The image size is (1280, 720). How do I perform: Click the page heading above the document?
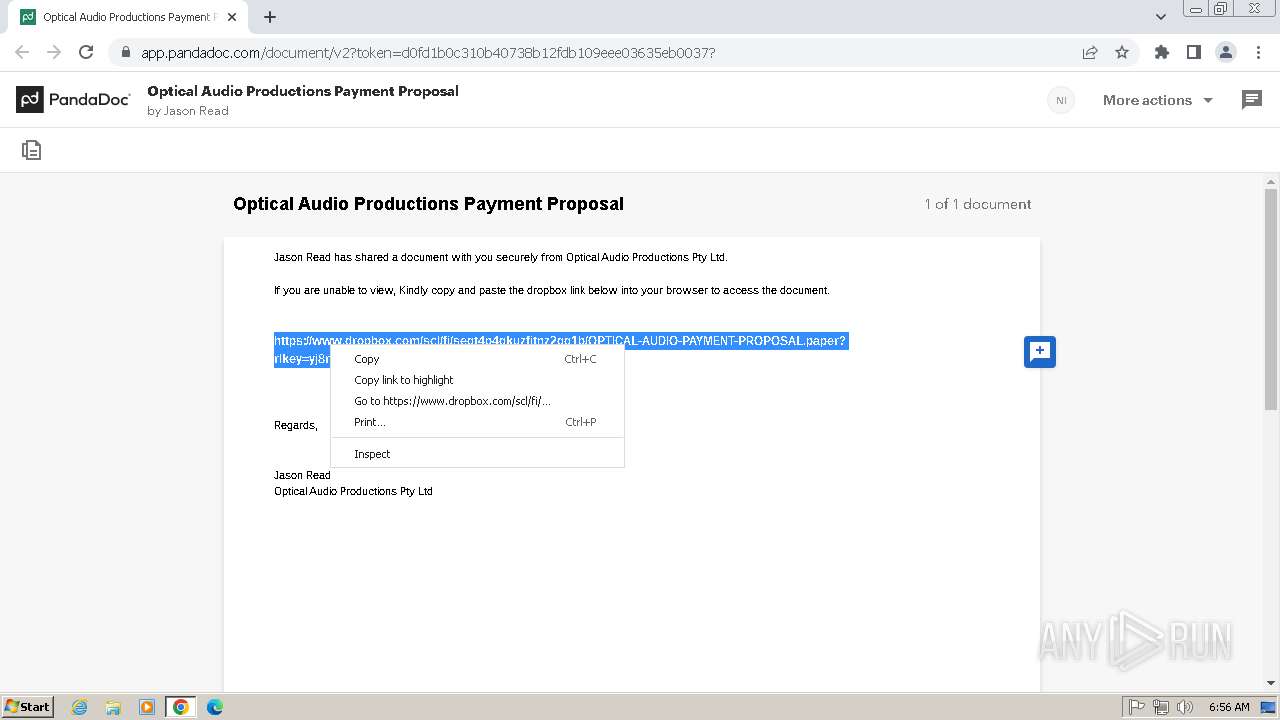click(x=428, y=204)
